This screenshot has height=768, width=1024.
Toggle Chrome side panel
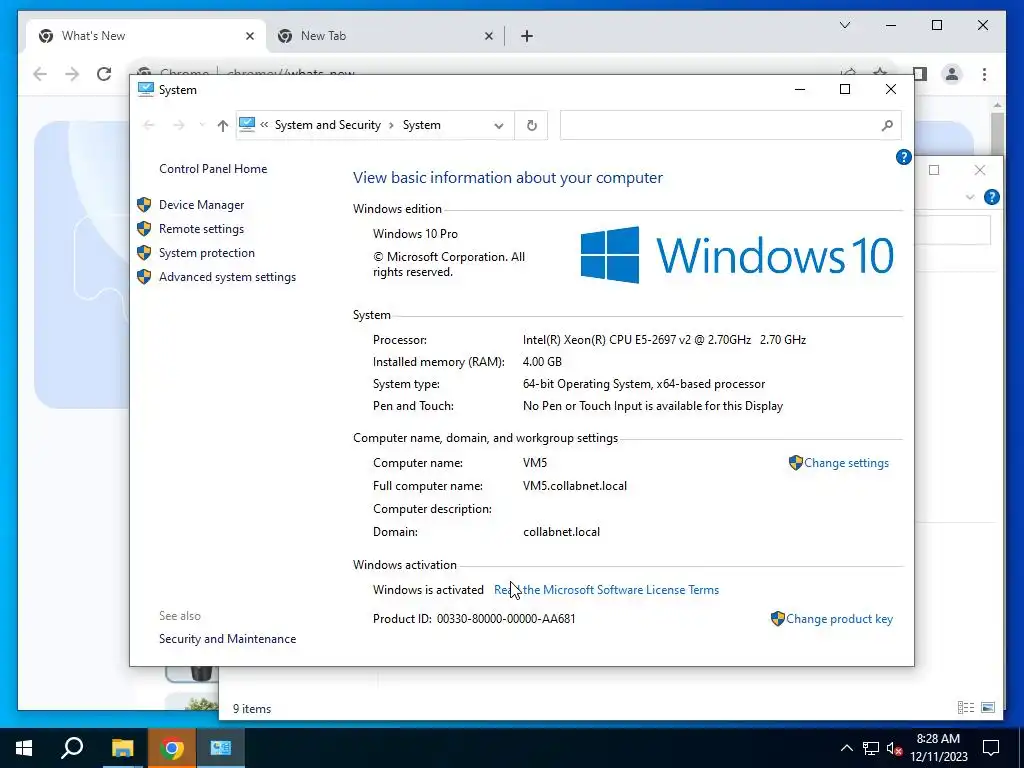pos(920,74)
